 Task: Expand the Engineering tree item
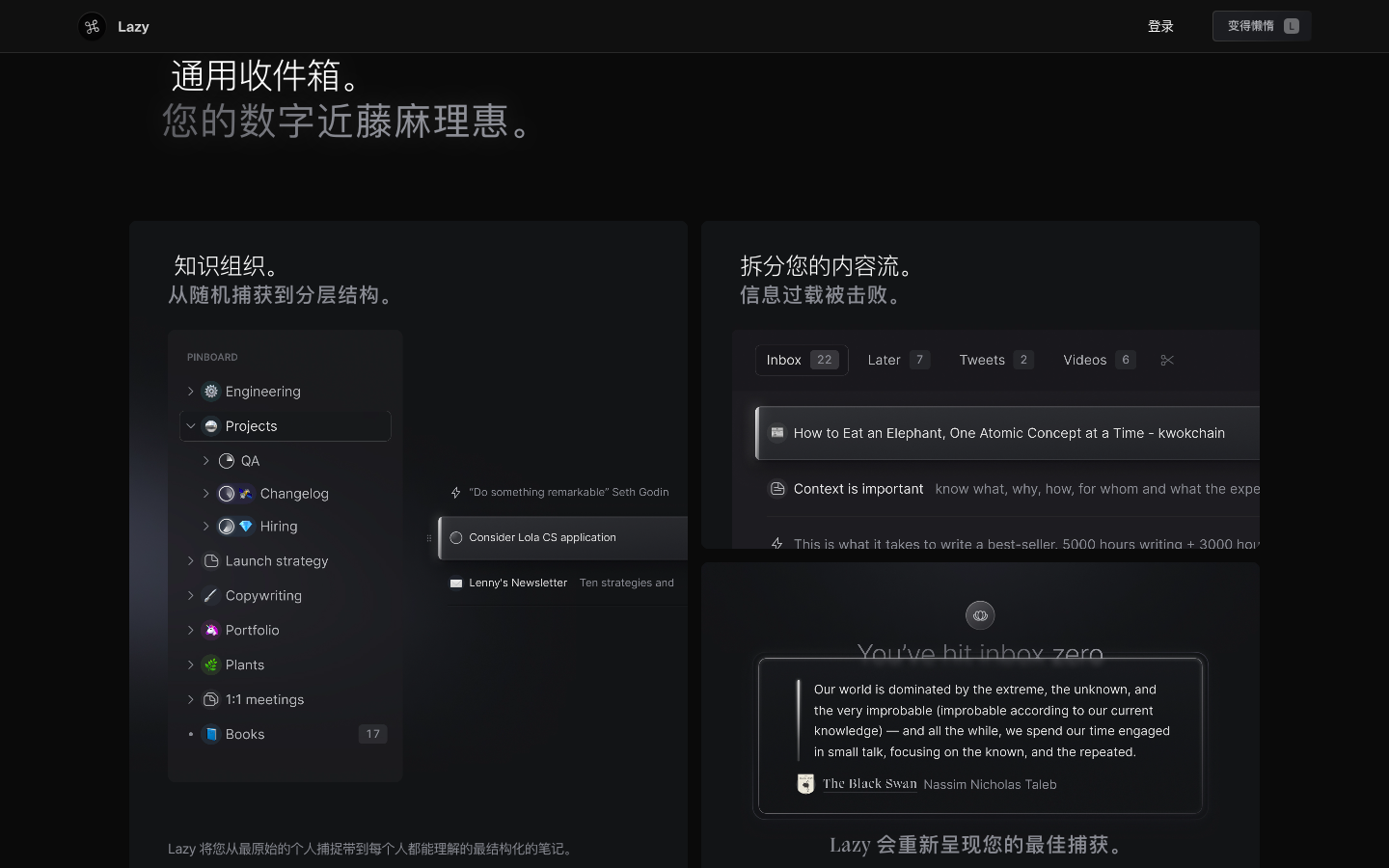point(191,392)
